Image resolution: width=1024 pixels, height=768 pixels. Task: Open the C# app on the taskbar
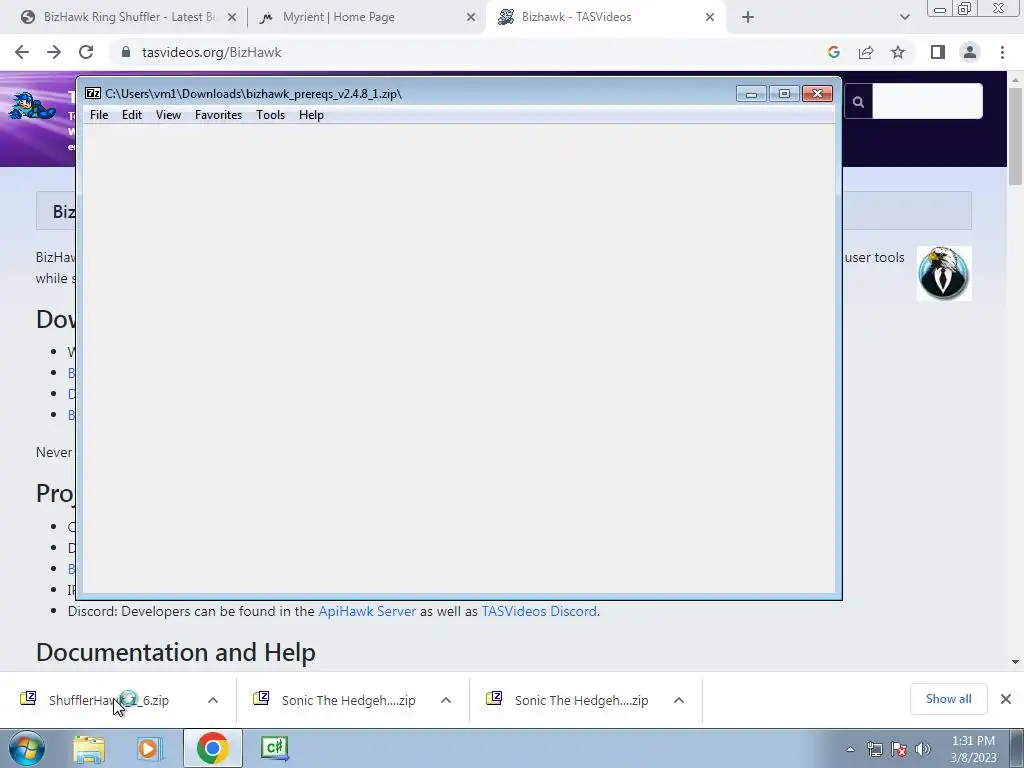274,748
